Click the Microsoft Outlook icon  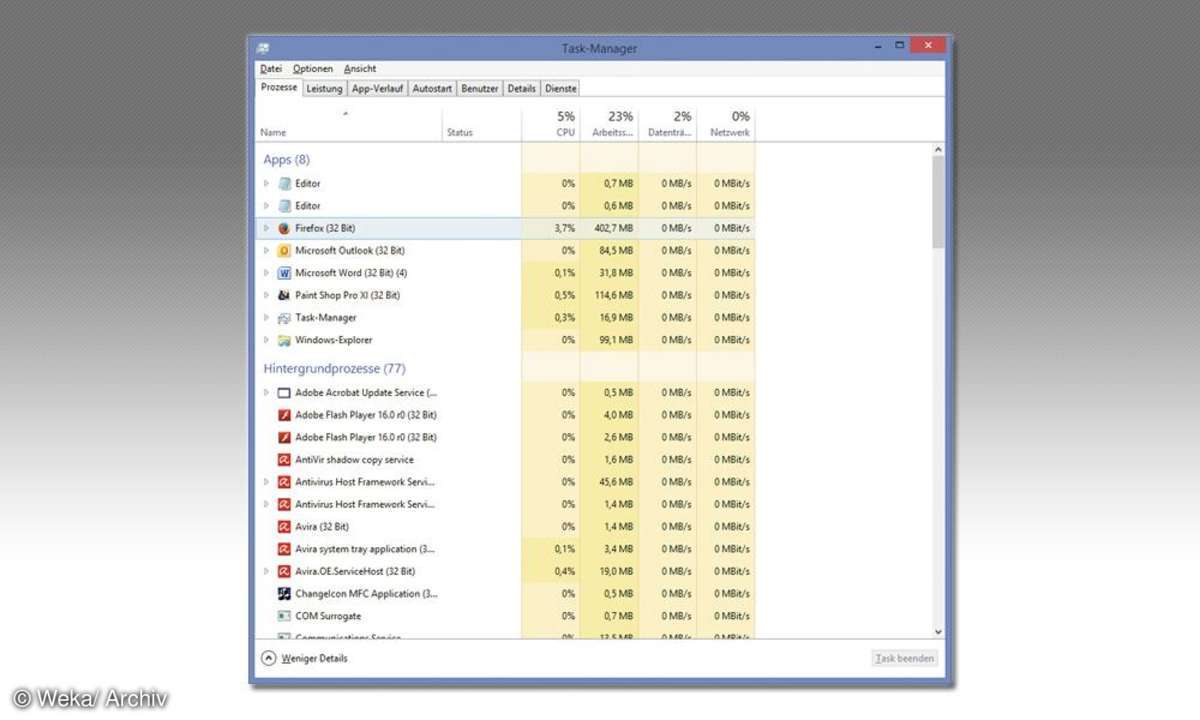tap(284, 251)
